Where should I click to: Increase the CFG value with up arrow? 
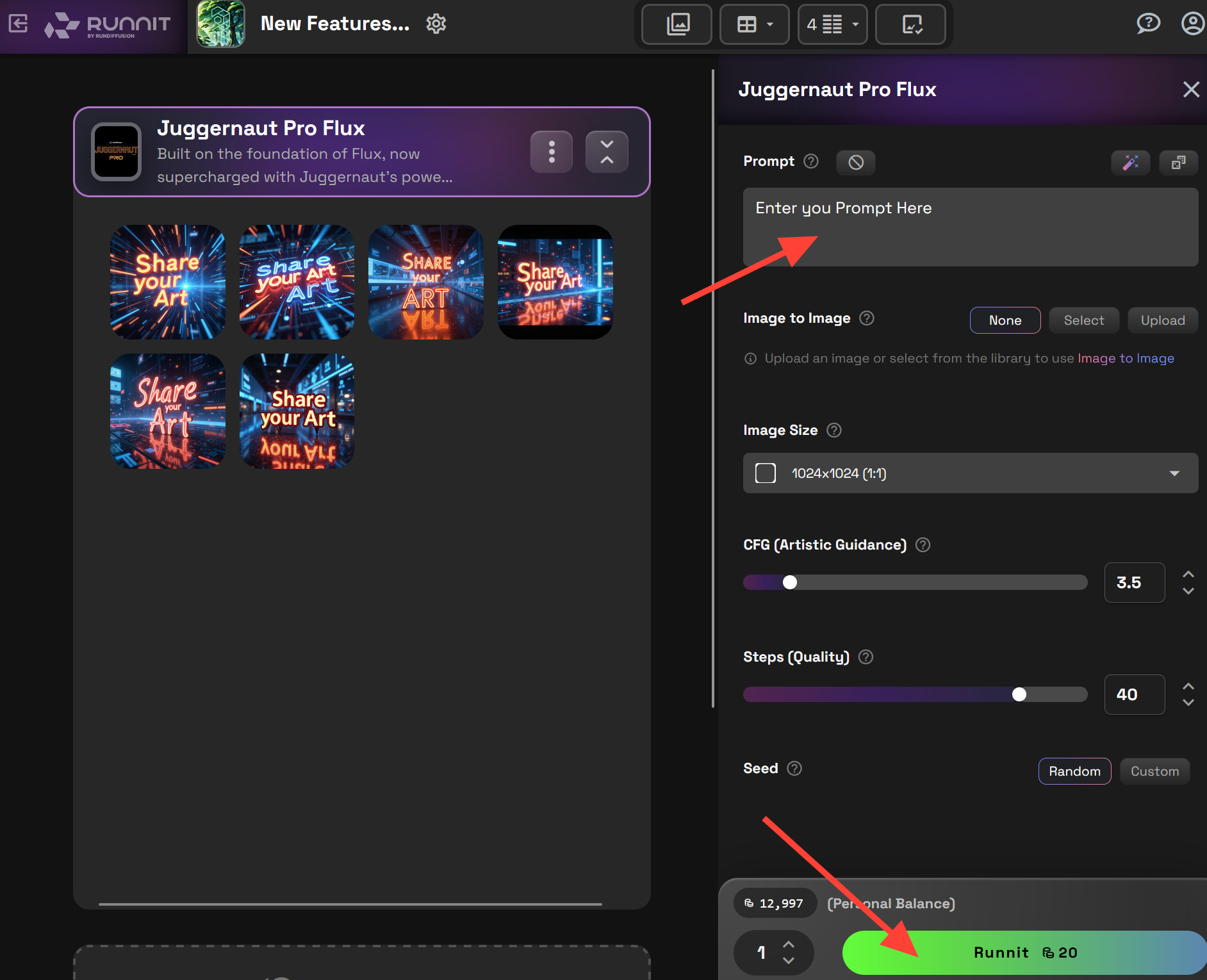coord(1188,574)
